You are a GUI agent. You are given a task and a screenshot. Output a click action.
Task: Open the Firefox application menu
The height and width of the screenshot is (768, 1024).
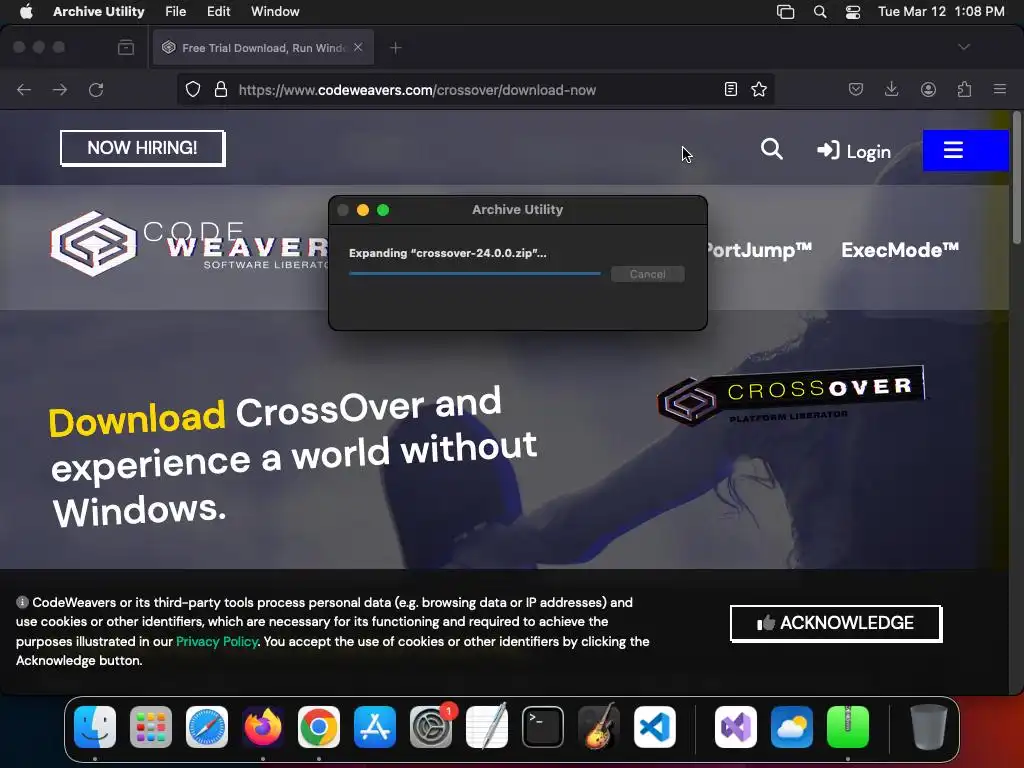999,89
